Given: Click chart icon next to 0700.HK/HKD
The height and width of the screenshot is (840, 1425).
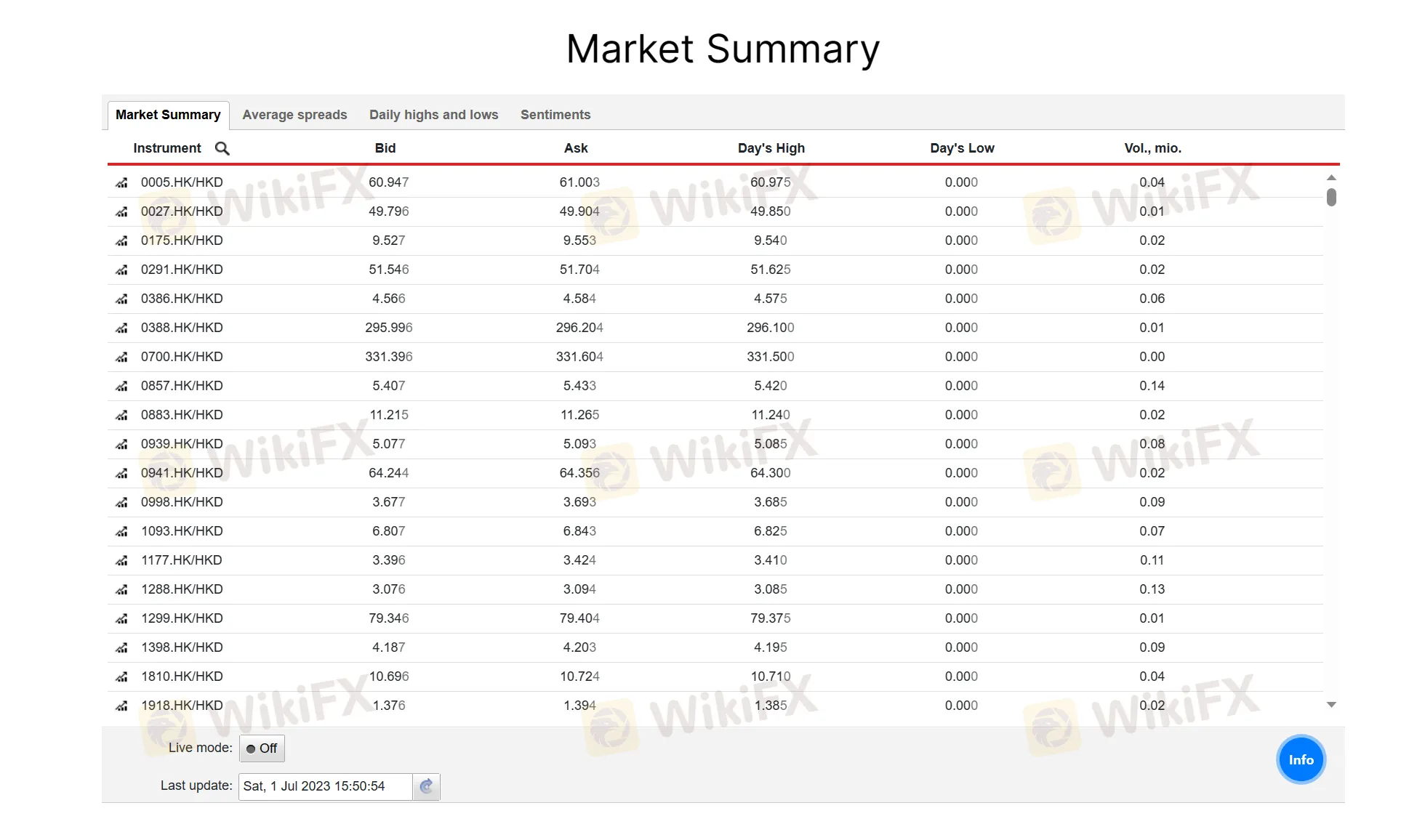Looking at the screenshot, I should pyautogui.click(x=121, y=357).
